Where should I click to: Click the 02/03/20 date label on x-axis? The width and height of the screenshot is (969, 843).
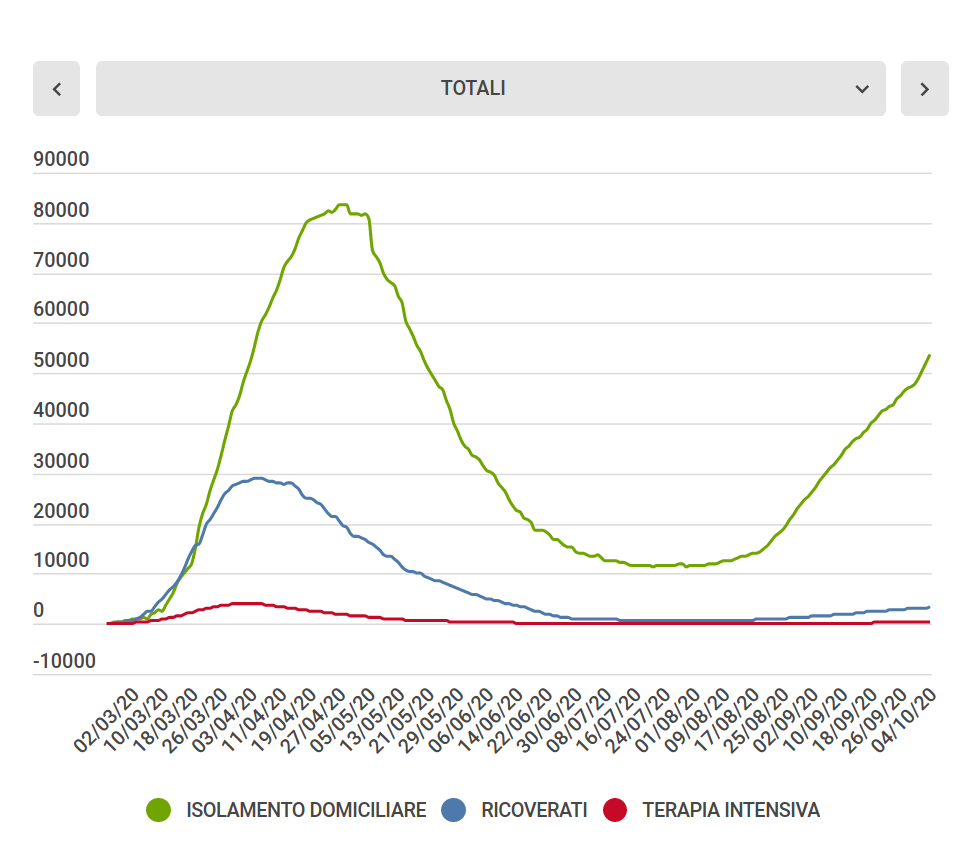coord(109,720)
